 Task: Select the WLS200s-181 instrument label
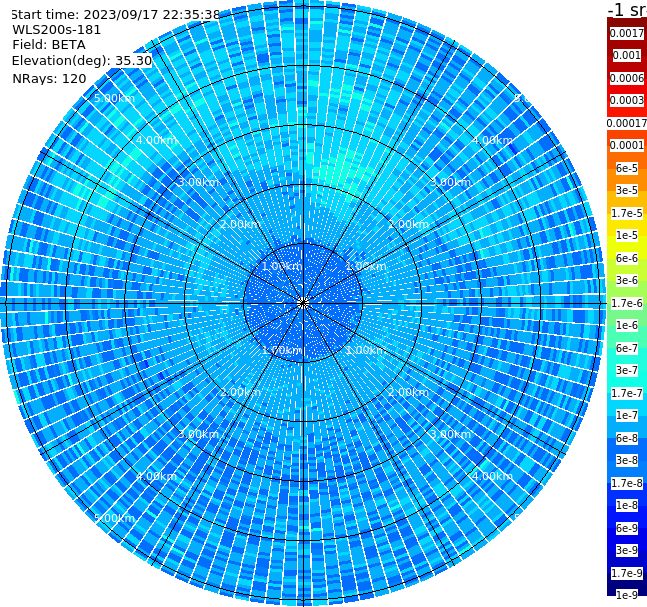coord(57,30)
